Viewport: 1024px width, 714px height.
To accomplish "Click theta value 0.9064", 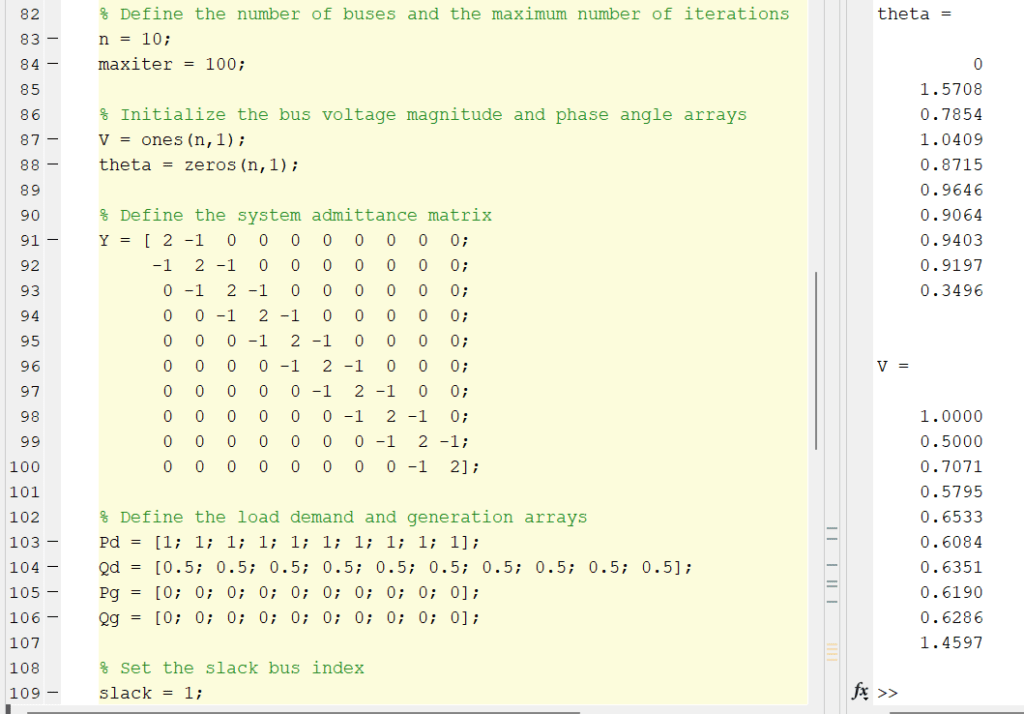I will click(x=951, y=215).
